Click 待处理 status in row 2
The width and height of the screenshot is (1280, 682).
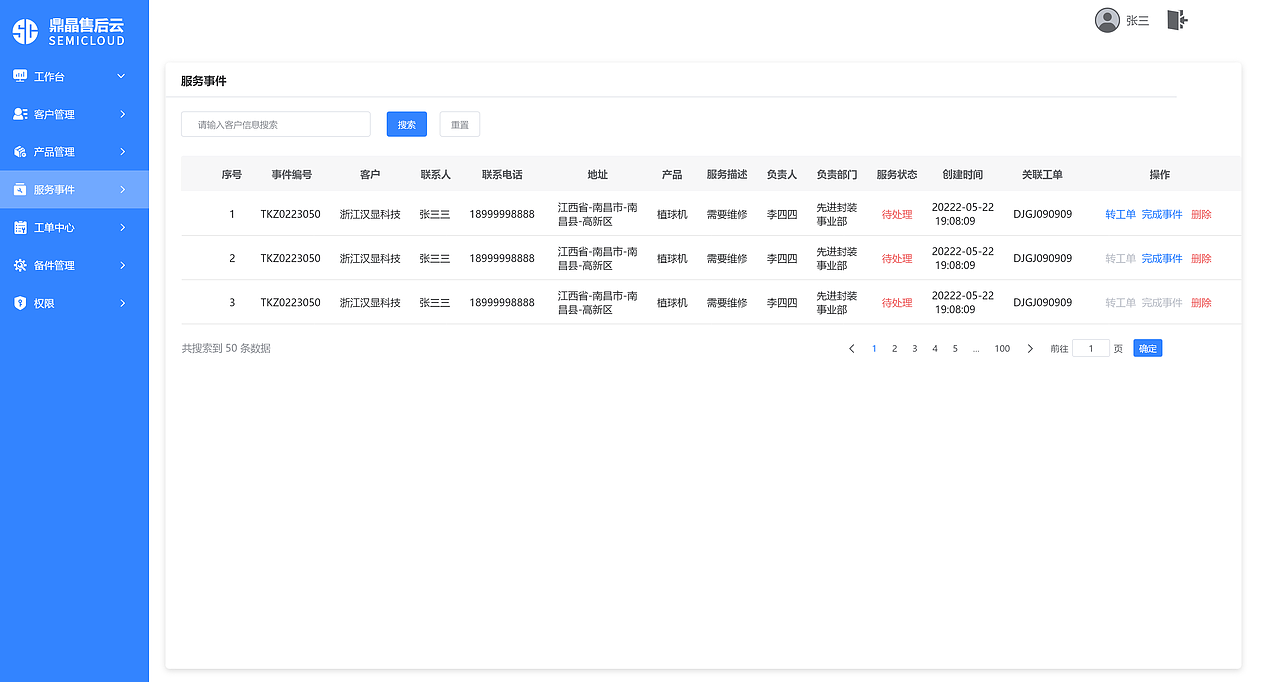click(897, 258)
